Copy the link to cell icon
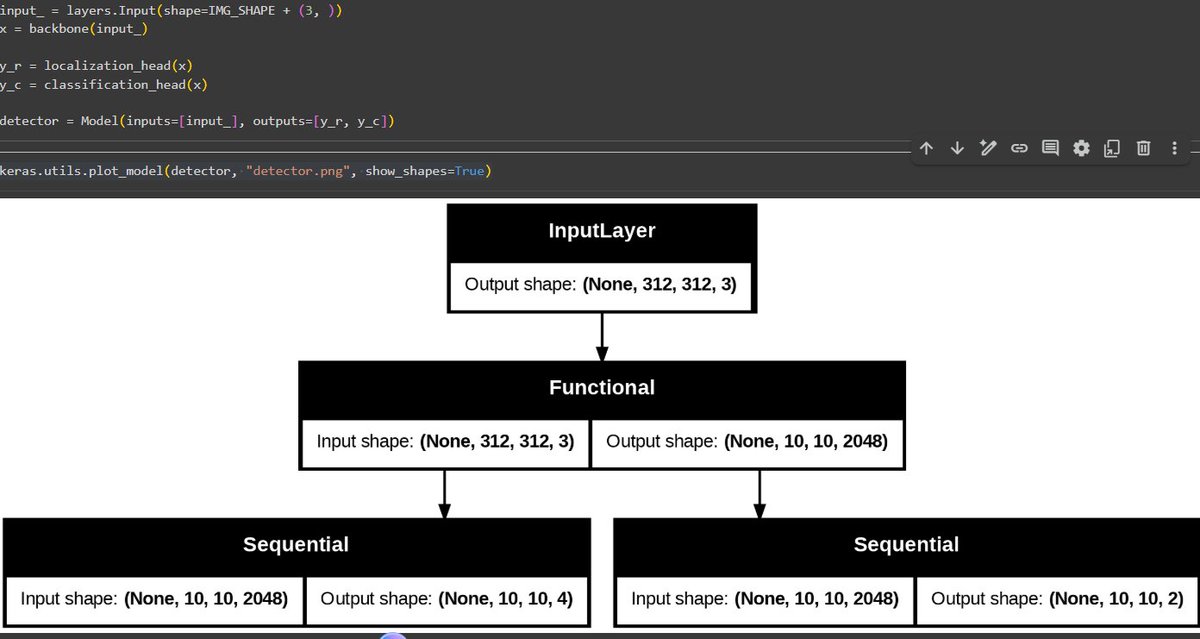Viewport: 1200px width, 639px height. point(1019,149)
